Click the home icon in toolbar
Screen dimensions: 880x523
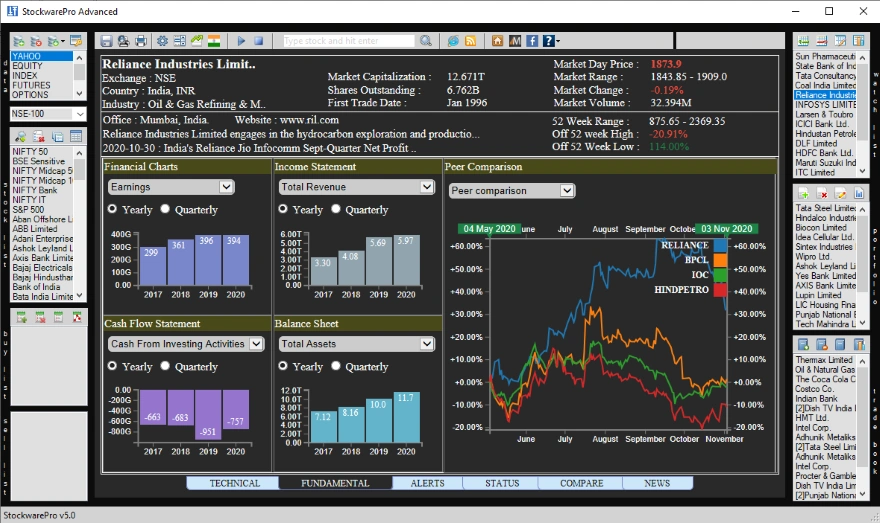[498, 41]
